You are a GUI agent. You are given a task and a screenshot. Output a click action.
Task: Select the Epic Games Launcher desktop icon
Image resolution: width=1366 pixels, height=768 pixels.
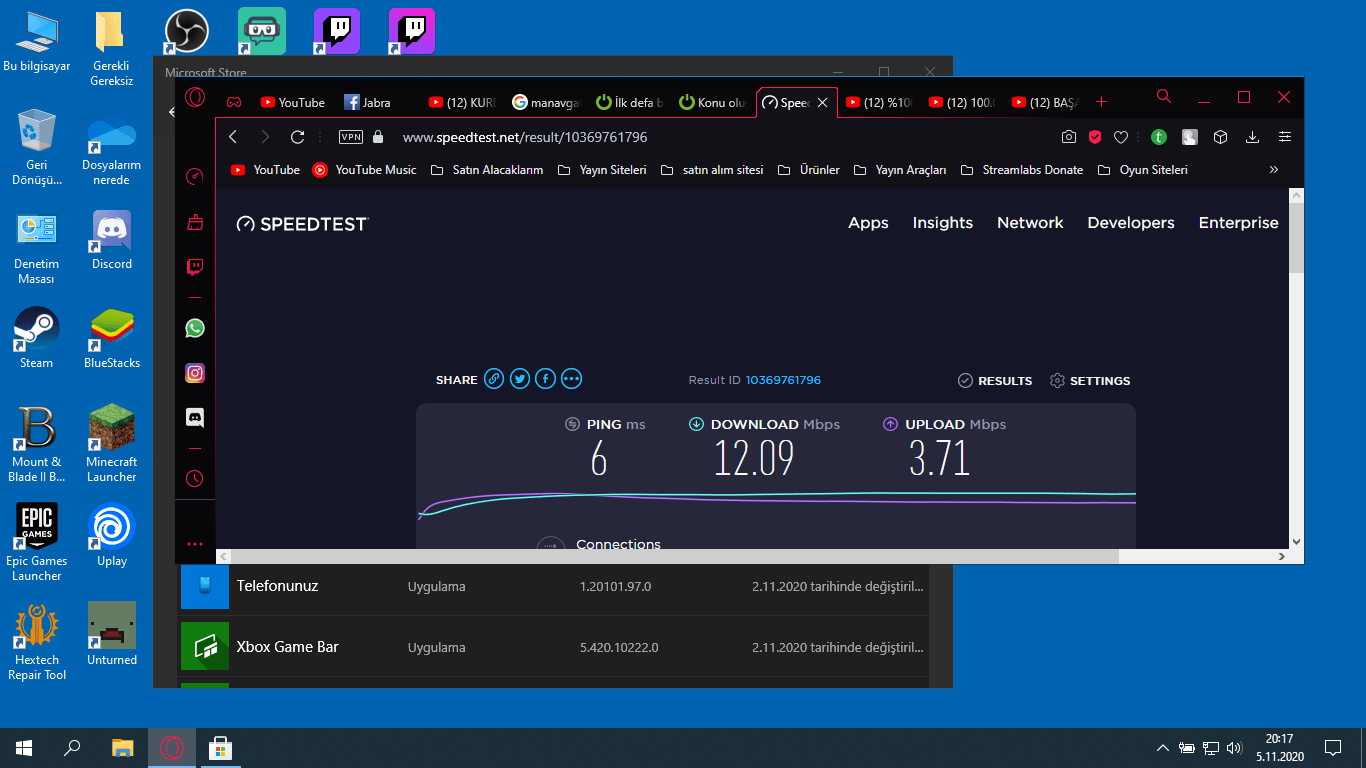[37, 542]
